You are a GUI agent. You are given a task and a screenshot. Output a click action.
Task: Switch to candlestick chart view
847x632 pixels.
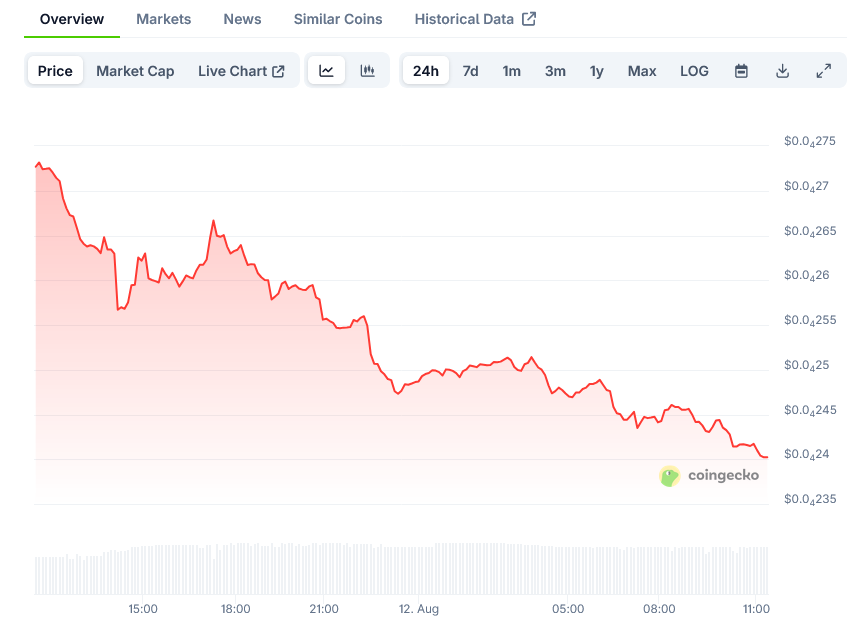click(368, 71)
